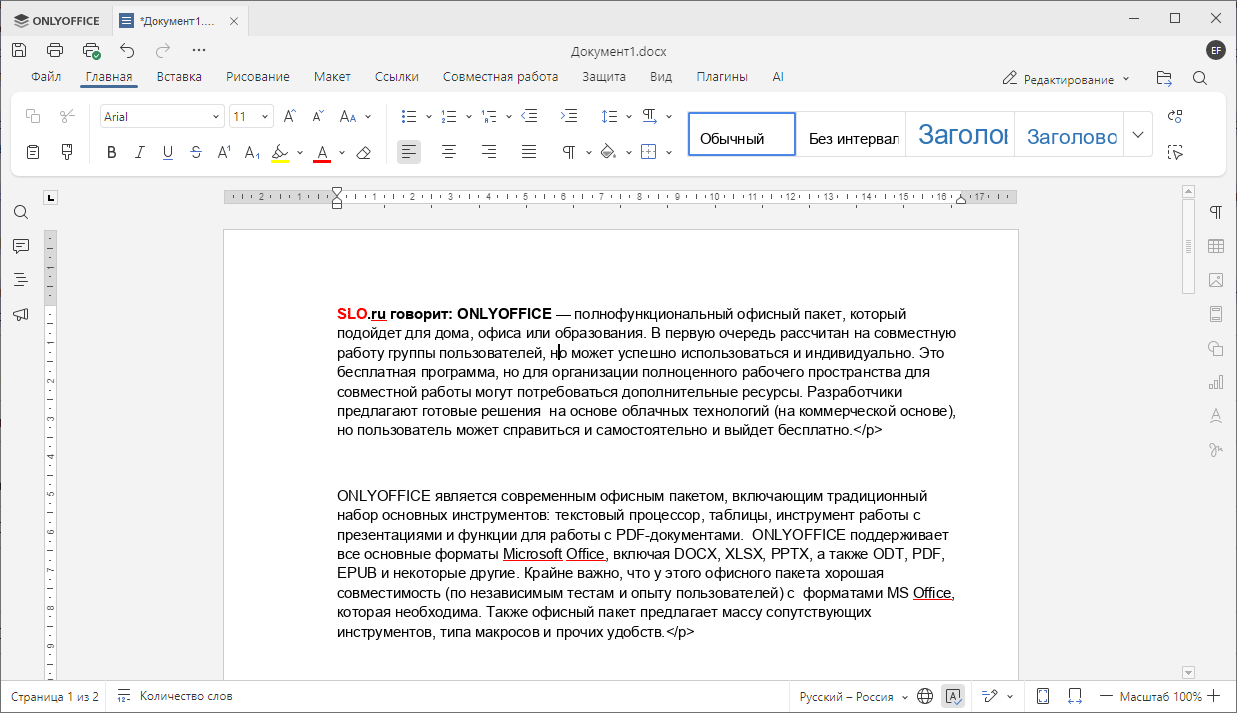
Task: Click the Select all icon in the ribbon
Action: (1175, 152)
